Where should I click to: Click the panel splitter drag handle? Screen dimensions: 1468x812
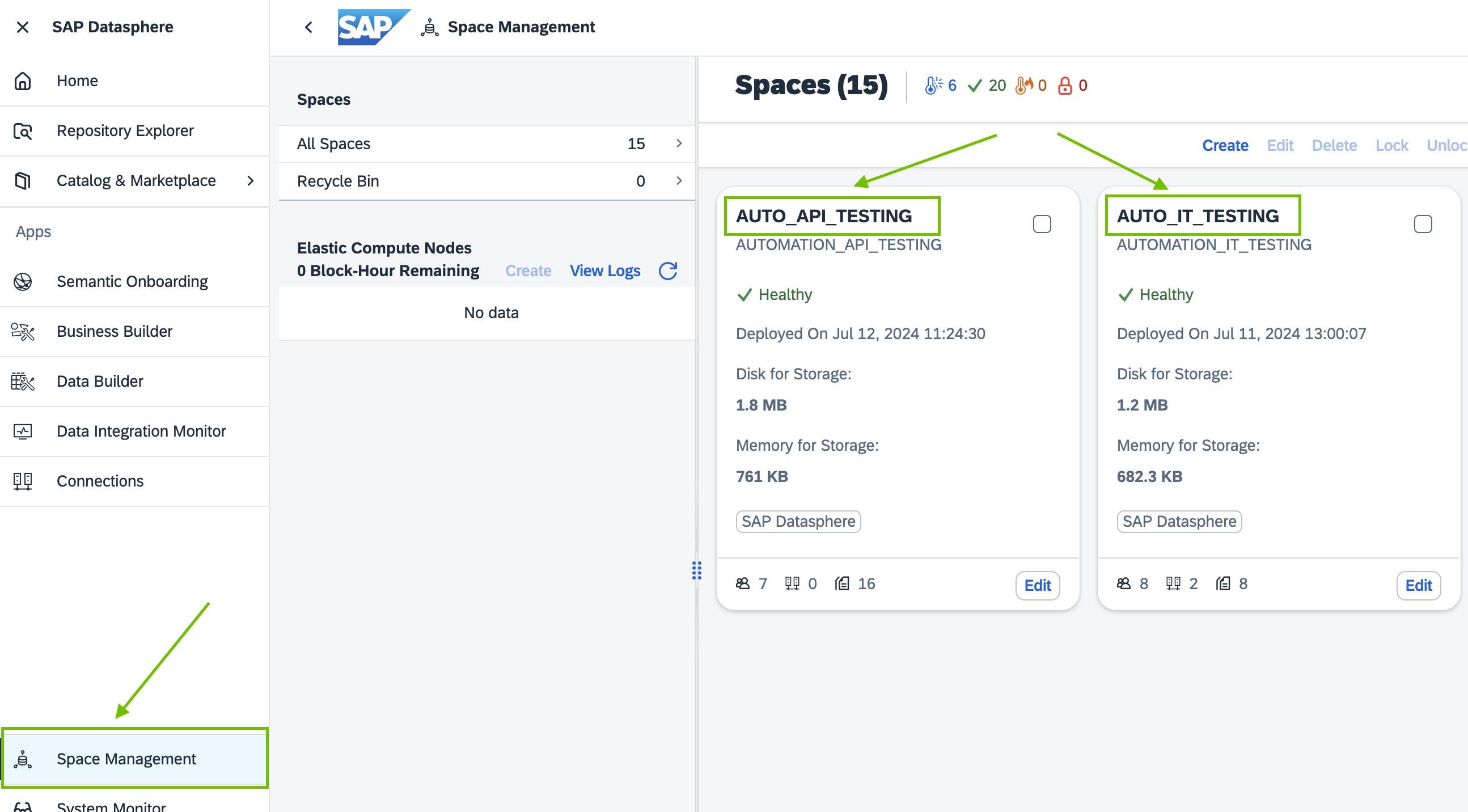click(x=696, y=570)
